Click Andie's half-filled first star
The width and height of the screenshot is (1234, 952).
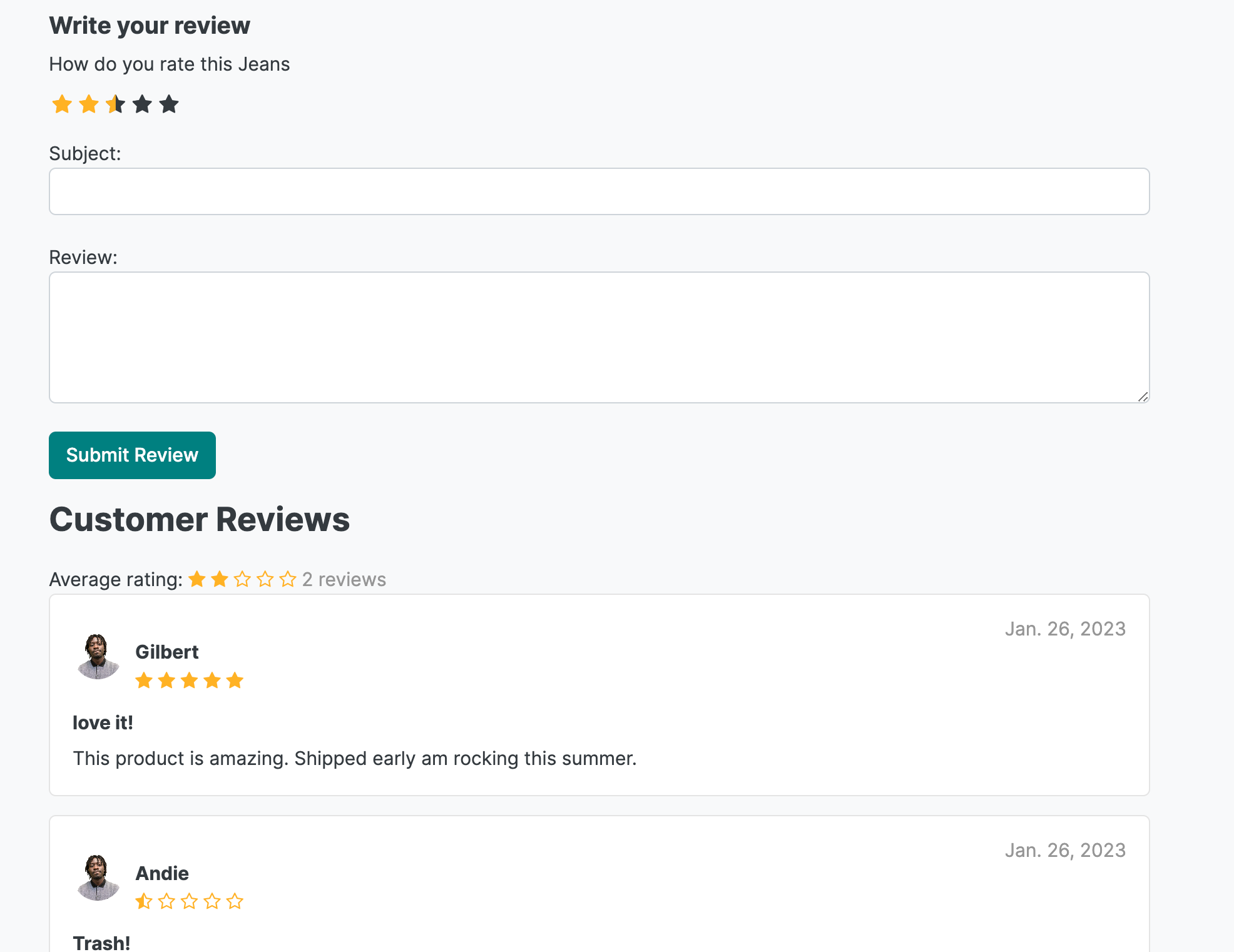click(144, 901)
